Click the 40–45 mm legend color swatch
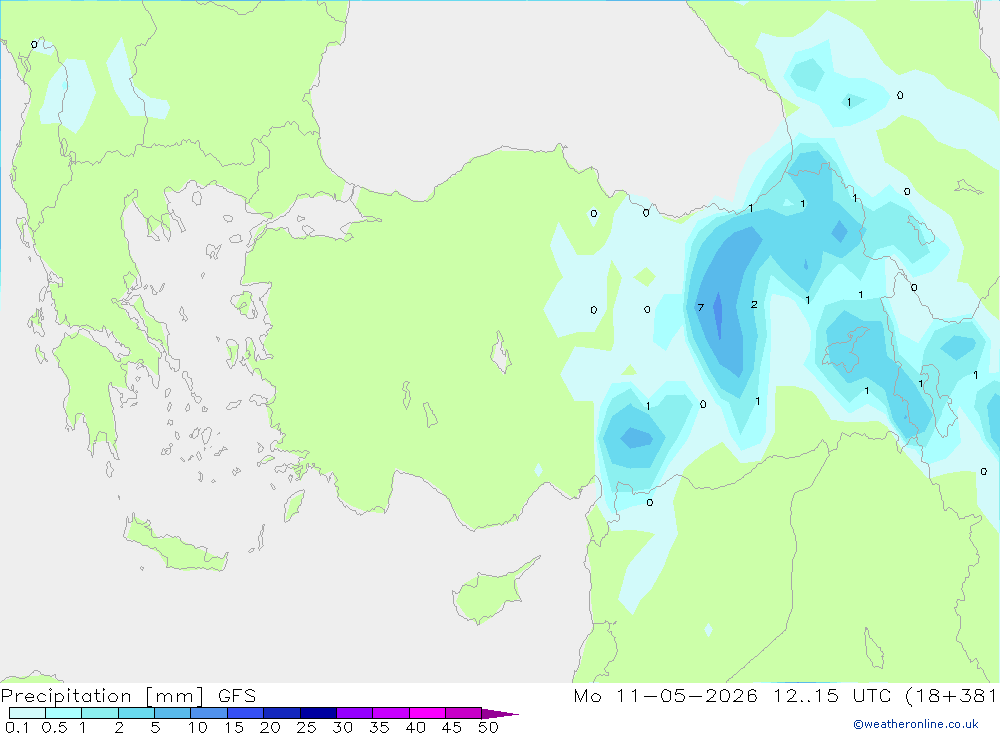 coord(427,713)
